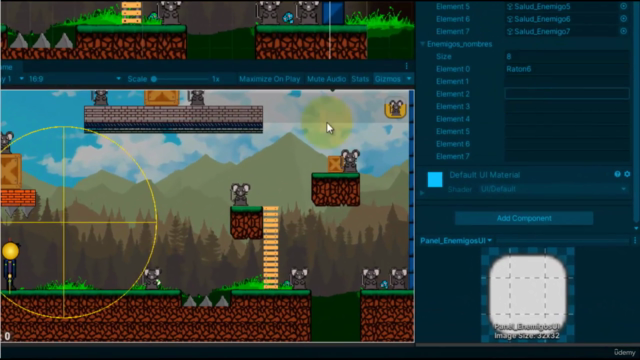Open object picker for Salud_Enemigo7
The image size is (640, 360).
pyautogui.click(x=623, y=31)
